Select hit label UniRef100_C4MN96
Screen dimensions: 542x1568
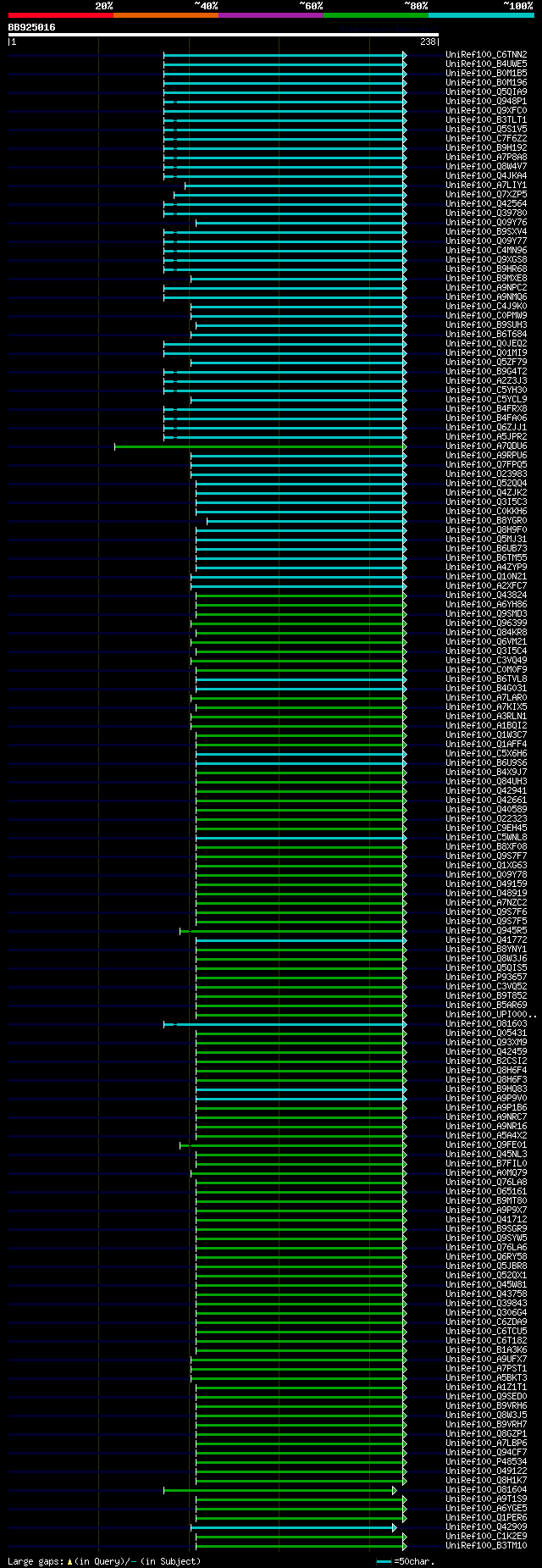point(486,250)
